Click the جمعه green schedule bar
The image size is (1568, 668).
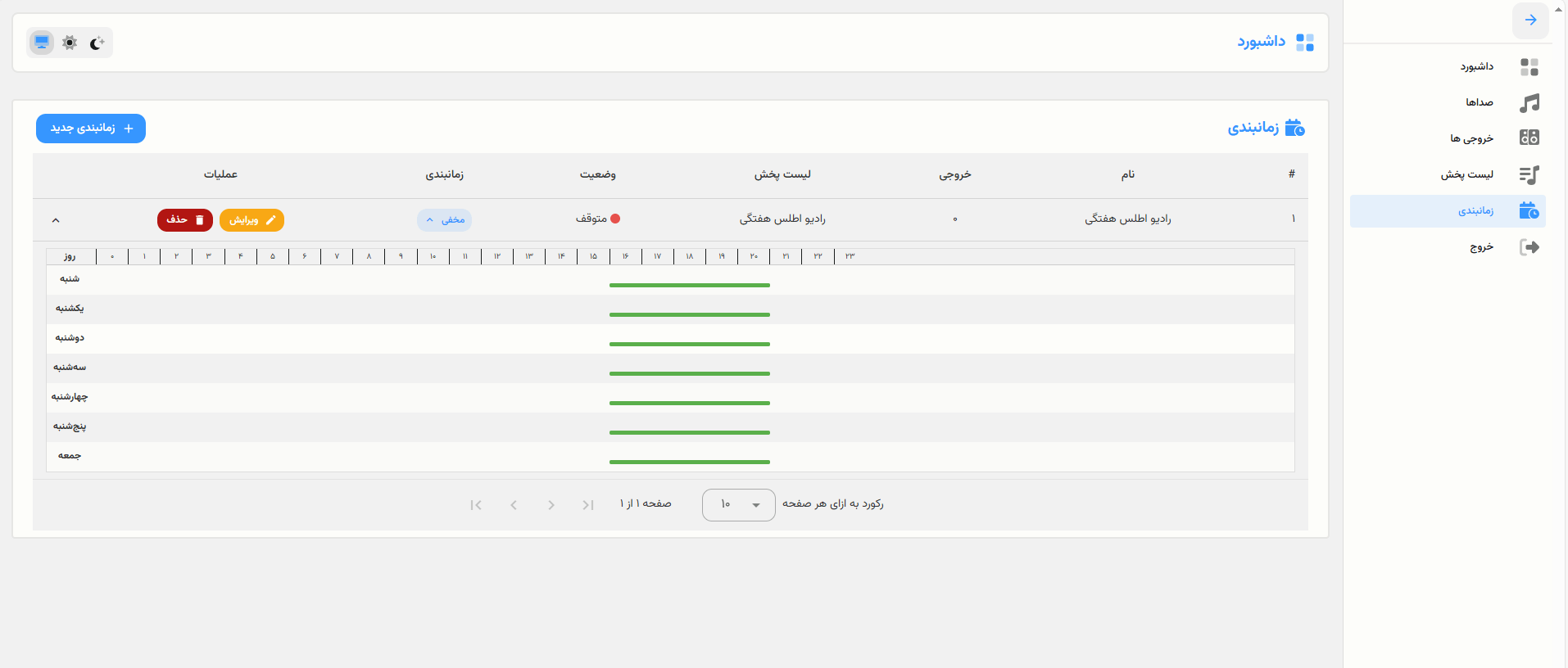(x=690, y=462)
